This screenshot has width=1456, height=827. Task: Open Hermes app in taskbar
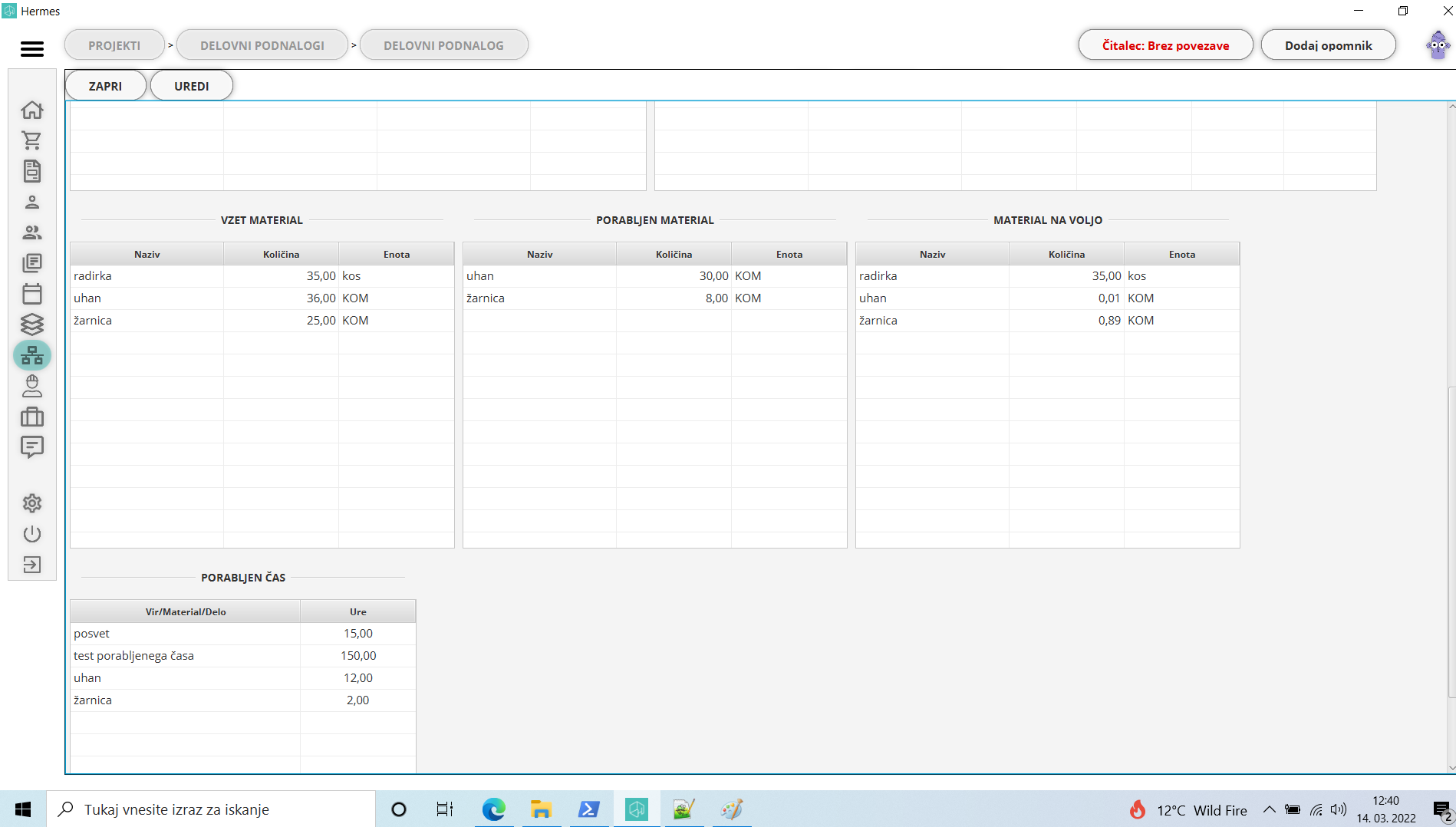tap(636, 809)
